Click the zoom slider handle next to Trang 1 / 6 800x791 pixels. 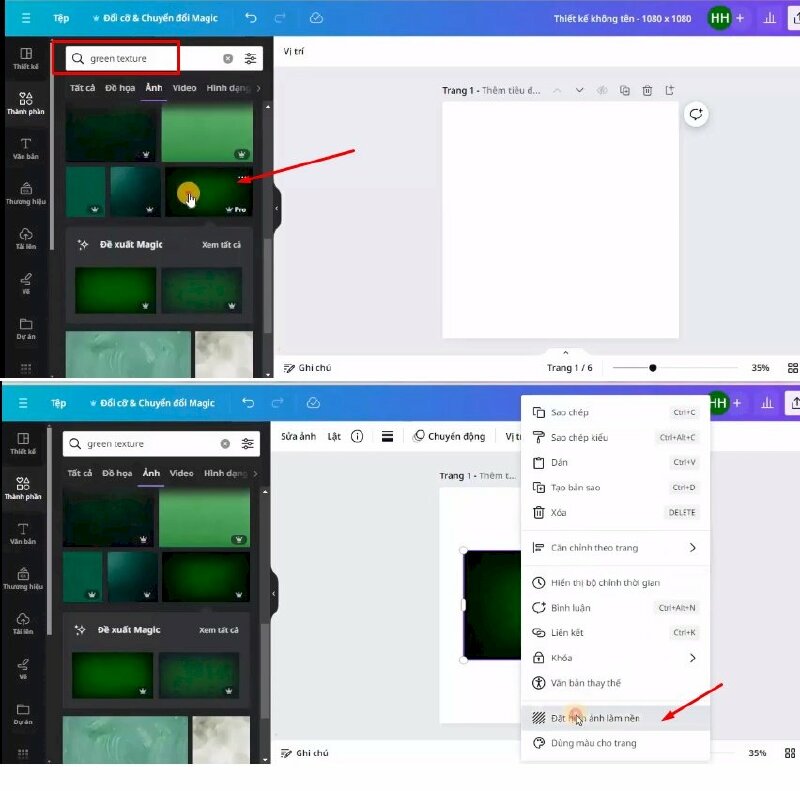pos(653,368)
